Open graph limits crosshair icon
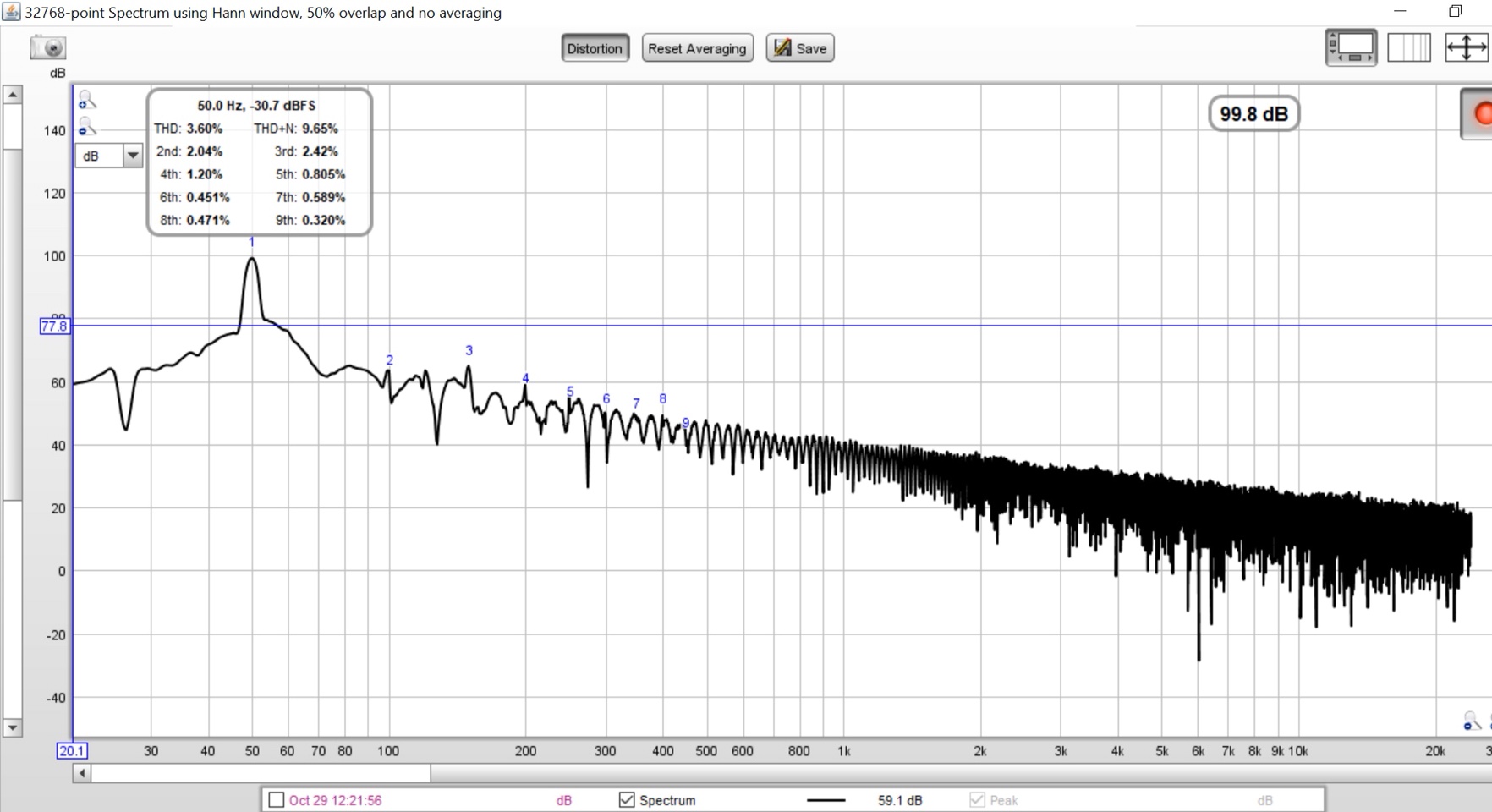Viewport: 1492px width, 812px height. point(1466,47)
